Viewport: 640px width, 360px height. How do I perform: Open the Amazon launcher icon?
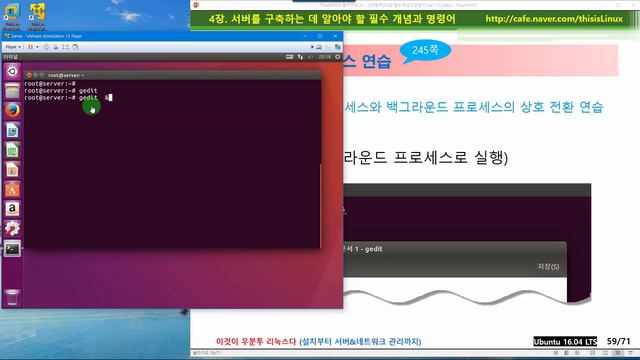[x=12, y=209]
